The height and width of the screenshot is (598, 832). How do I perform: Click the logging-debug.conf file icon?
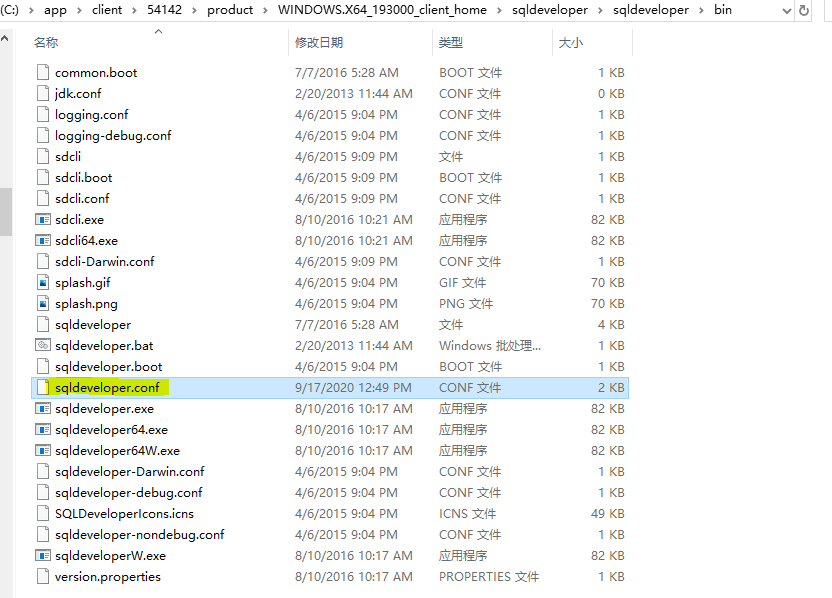[x=43, y=135]
